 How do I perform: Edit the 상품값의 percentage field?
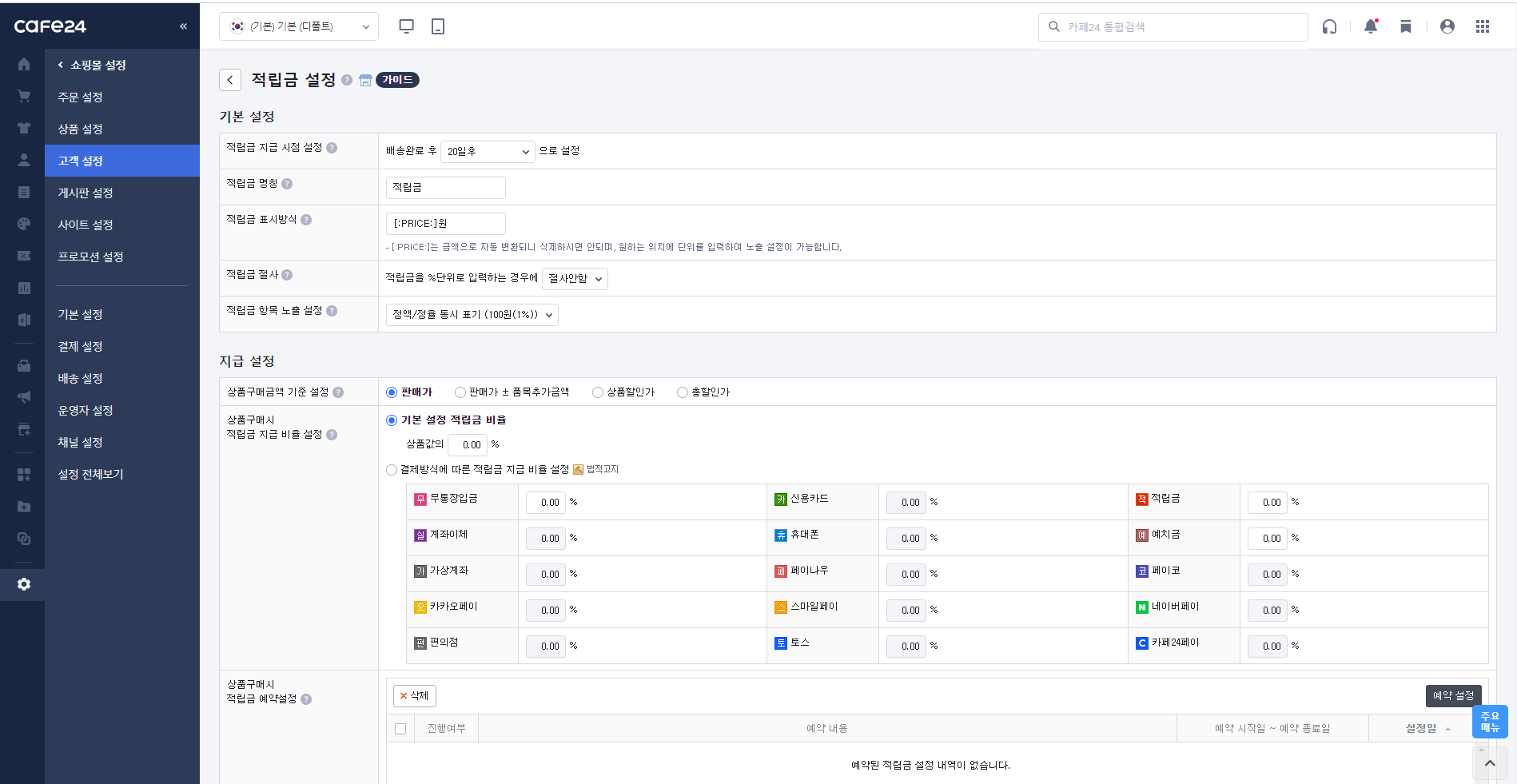point(468,445)
